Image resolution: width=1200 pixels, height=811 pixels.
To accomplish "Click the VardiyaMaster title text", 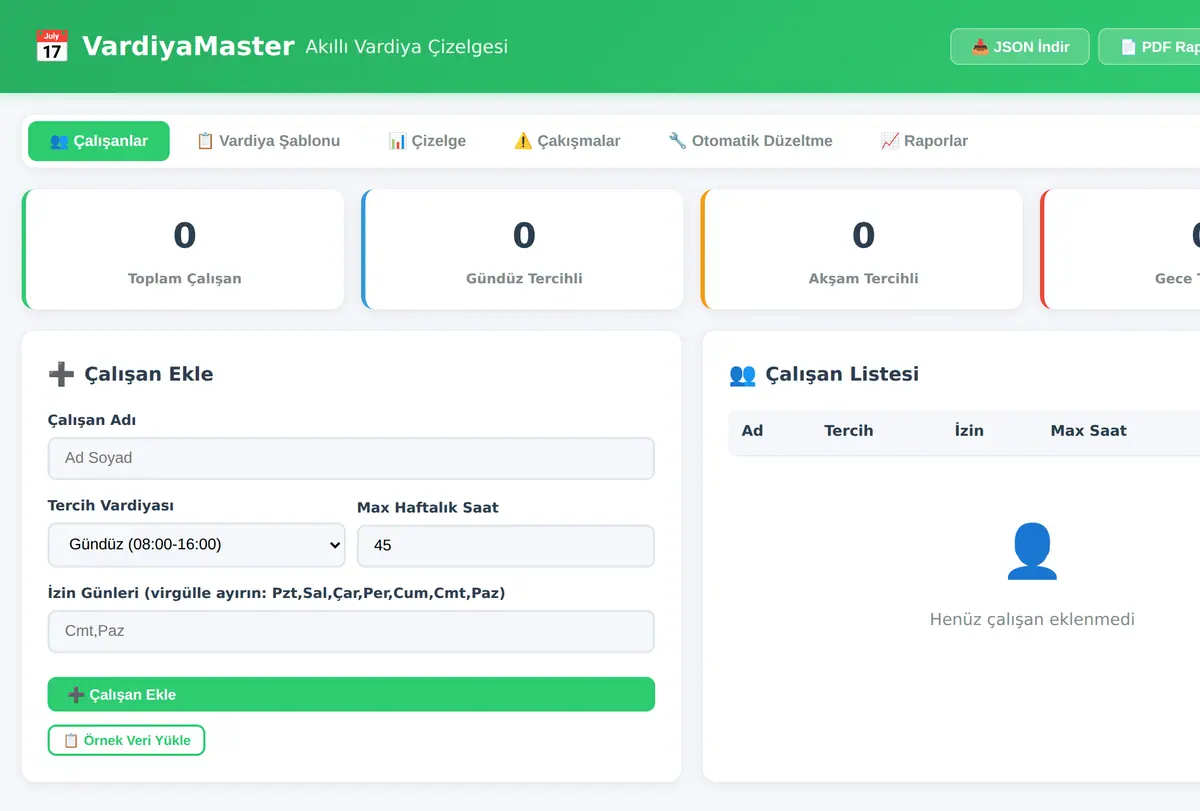I will [x=188, y=46].
